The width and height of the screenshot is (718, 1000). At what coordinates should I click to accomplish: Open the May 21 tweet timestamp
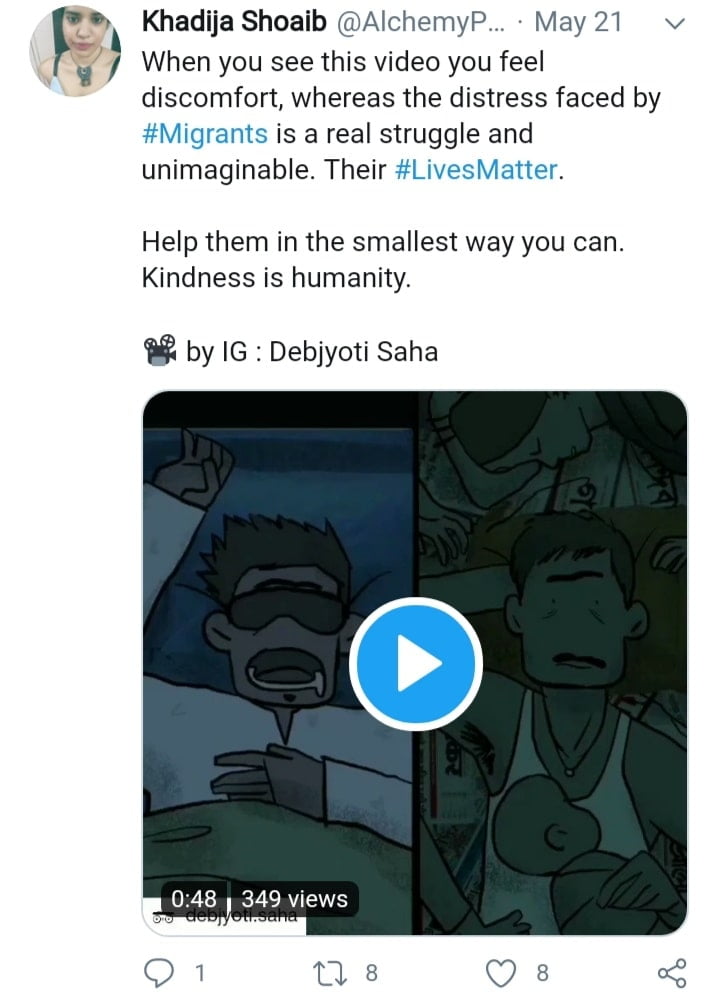coord(579,22)
